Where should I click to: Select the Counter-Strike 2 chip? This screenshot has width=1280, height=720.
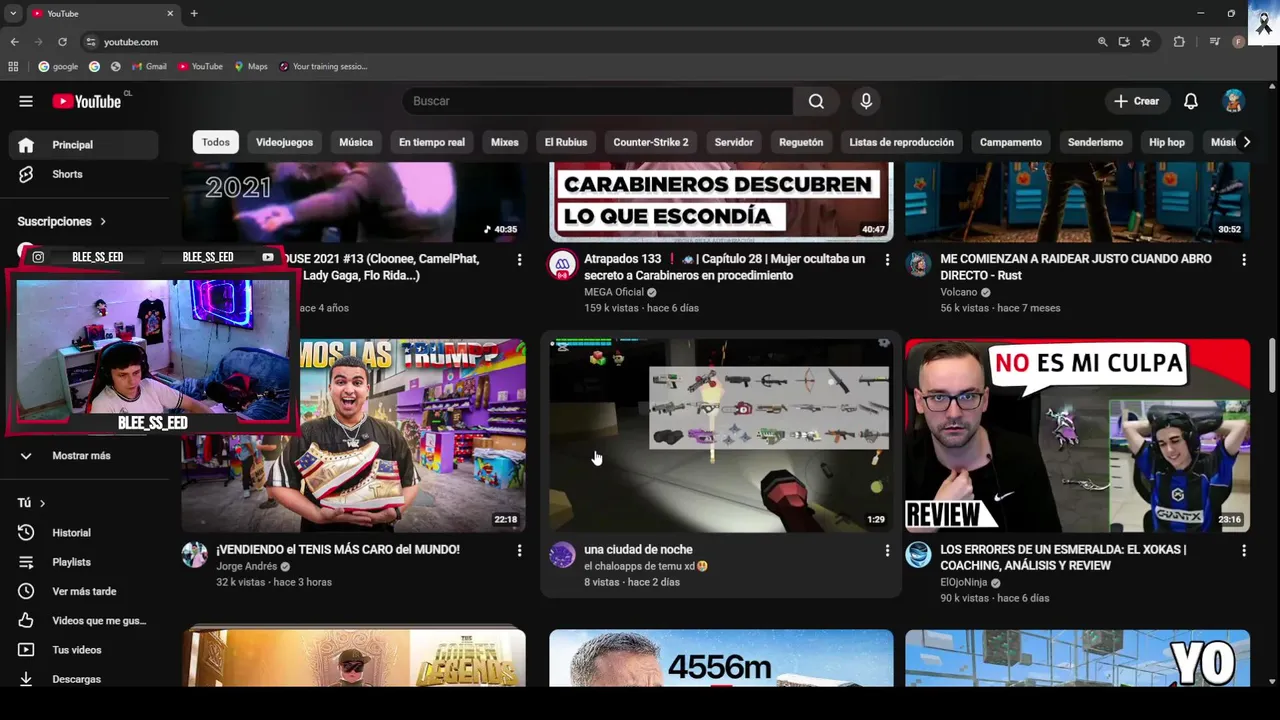(651, 142)
